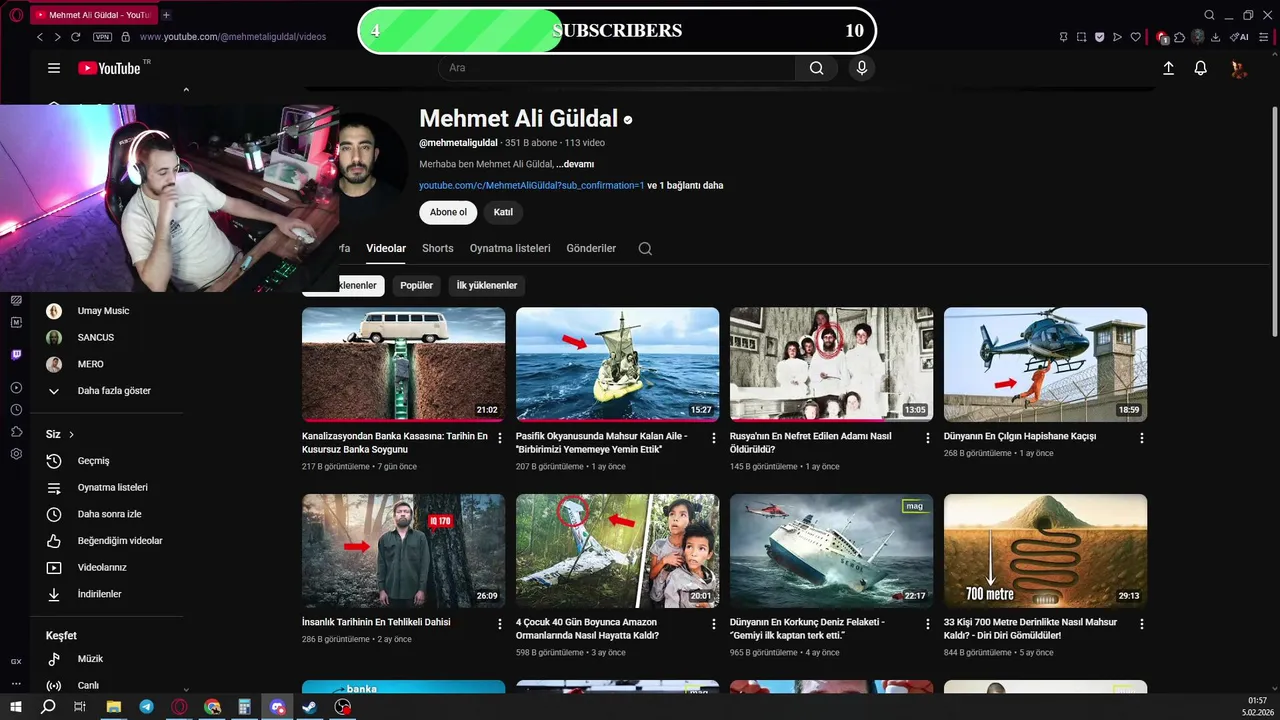The width and height of the screenshot is (1280, 720).
Task: Open options menu for Kanalizasyondan Banka Kasasına video
Action: pos(500,438)
